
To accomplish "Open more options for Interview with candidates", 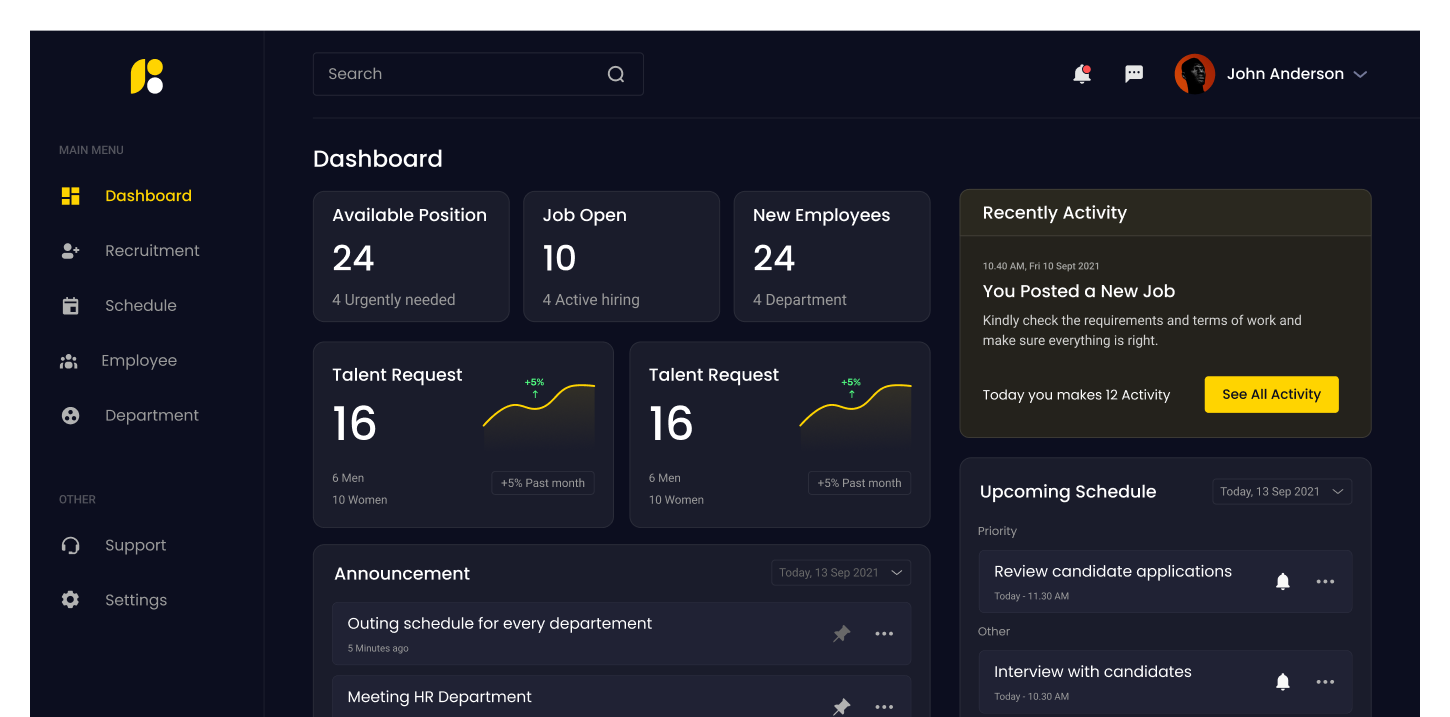I will pyautogui.click(x=1325, y=682).
